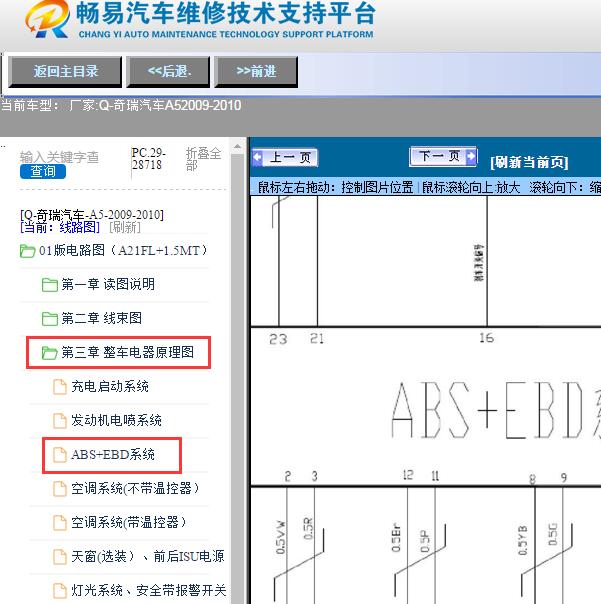Screen dimensions: 601x604
Task: Click the left arrow icon on 上一页
Action: tap(257, 157)
